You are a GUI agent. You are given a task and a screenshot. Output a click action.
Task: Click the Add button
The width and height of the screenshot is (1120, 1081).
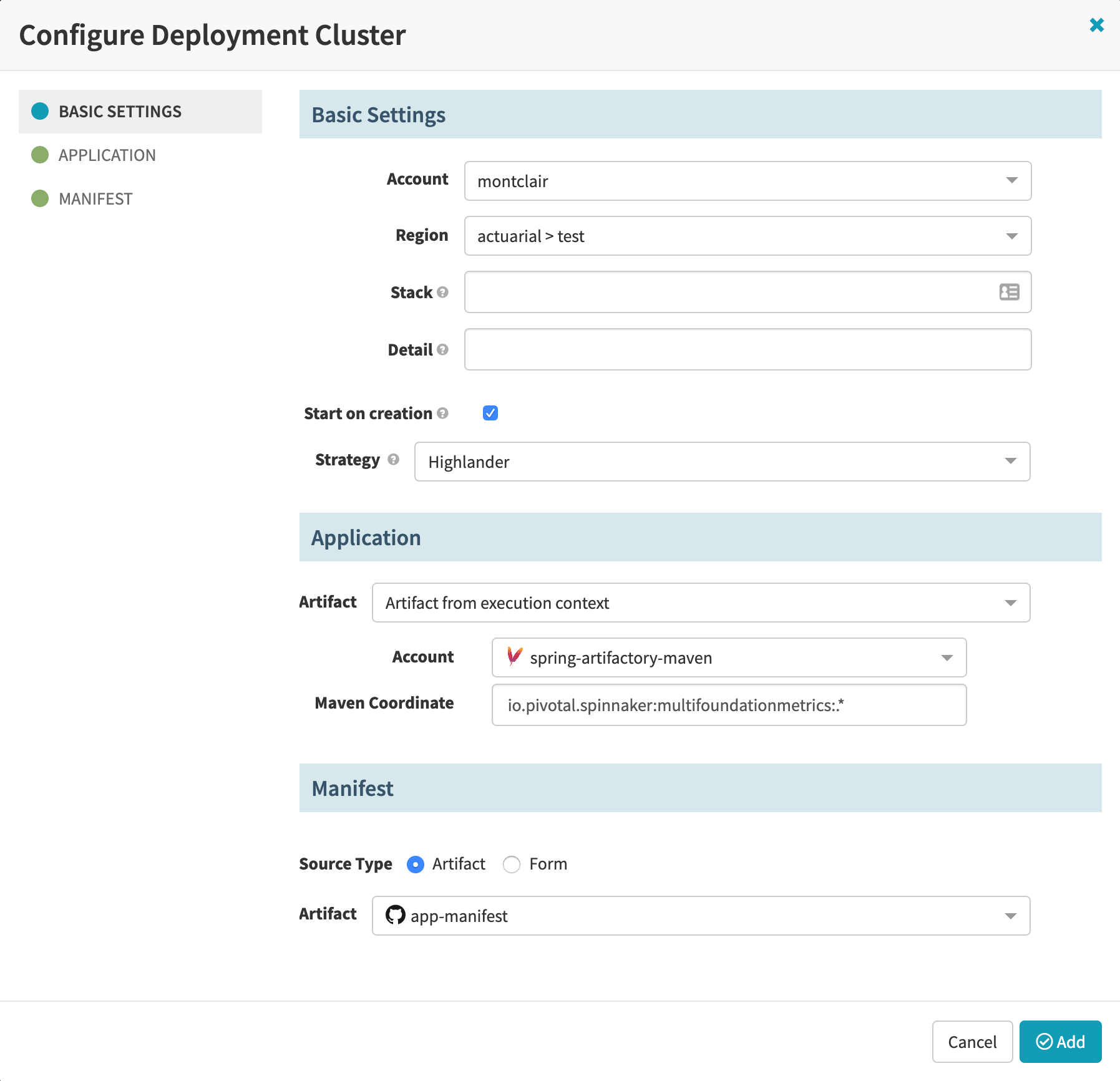1059,1042
